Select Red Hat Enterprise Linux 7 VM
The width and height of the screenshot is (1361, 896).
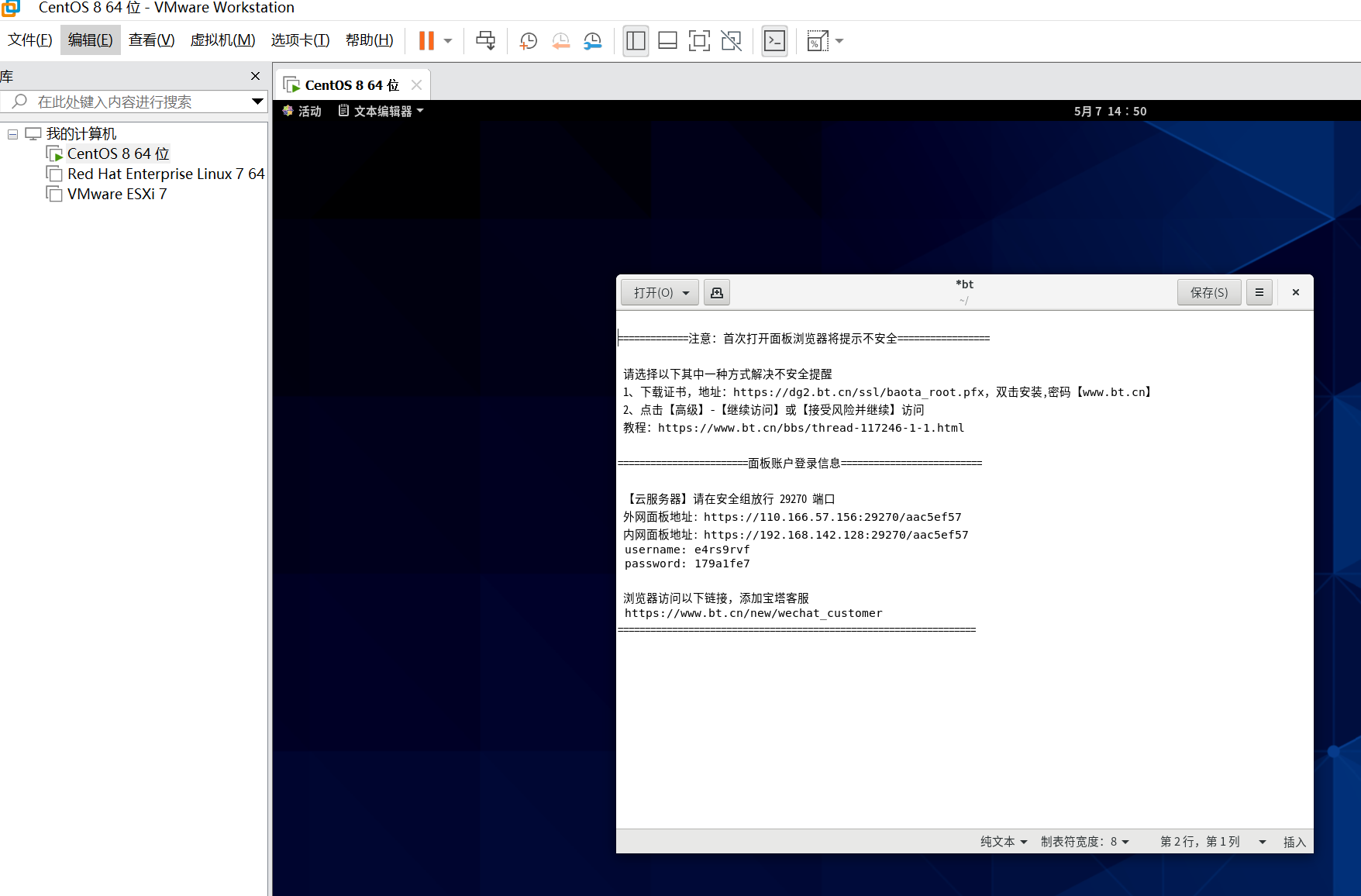[165, 174]
